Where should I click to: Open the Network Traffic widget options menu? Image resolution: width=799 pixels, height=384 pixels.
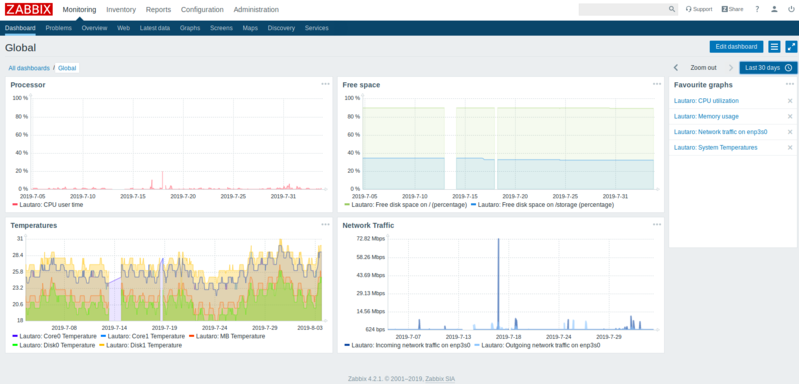point(657,224)
